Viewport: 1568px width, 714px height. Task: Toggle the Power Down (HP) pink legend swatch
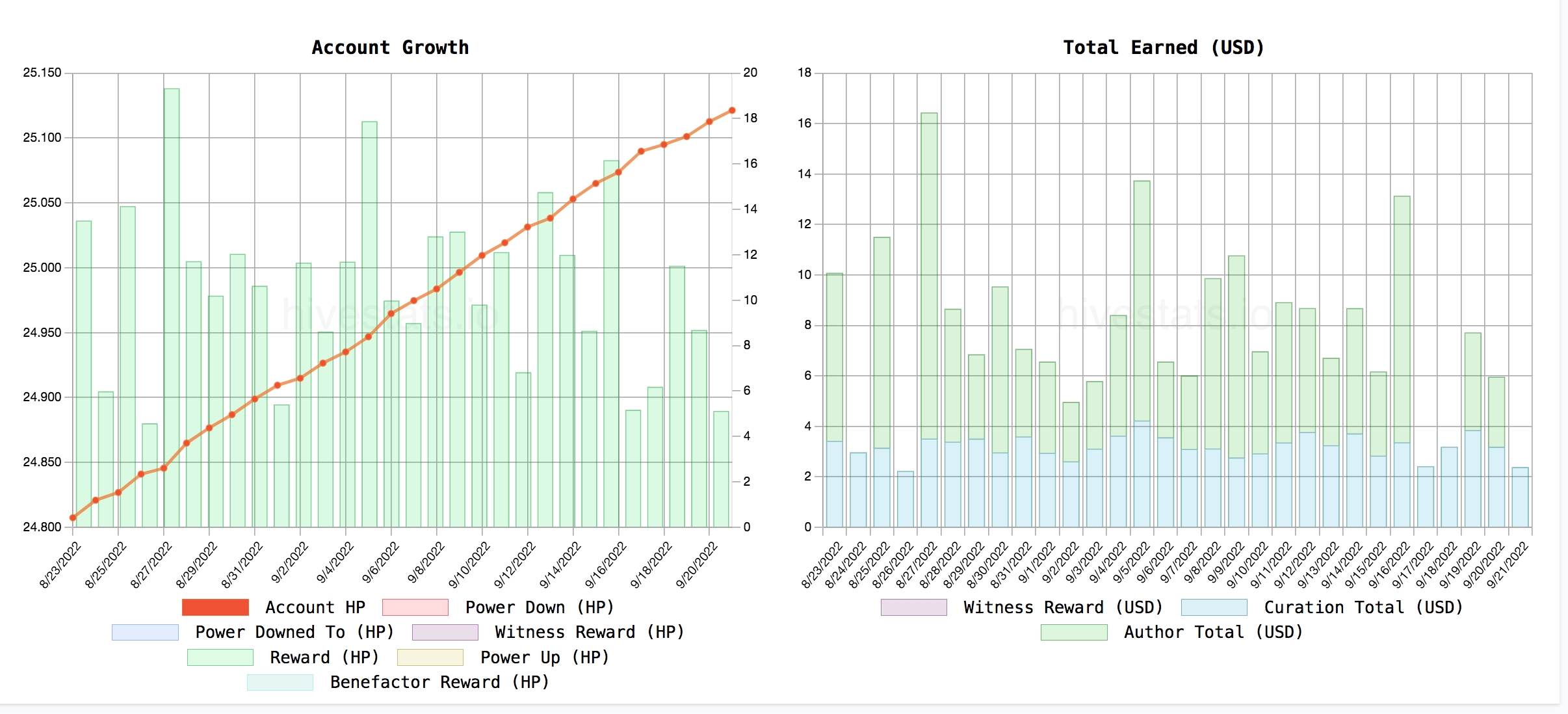tap(415, 607)
